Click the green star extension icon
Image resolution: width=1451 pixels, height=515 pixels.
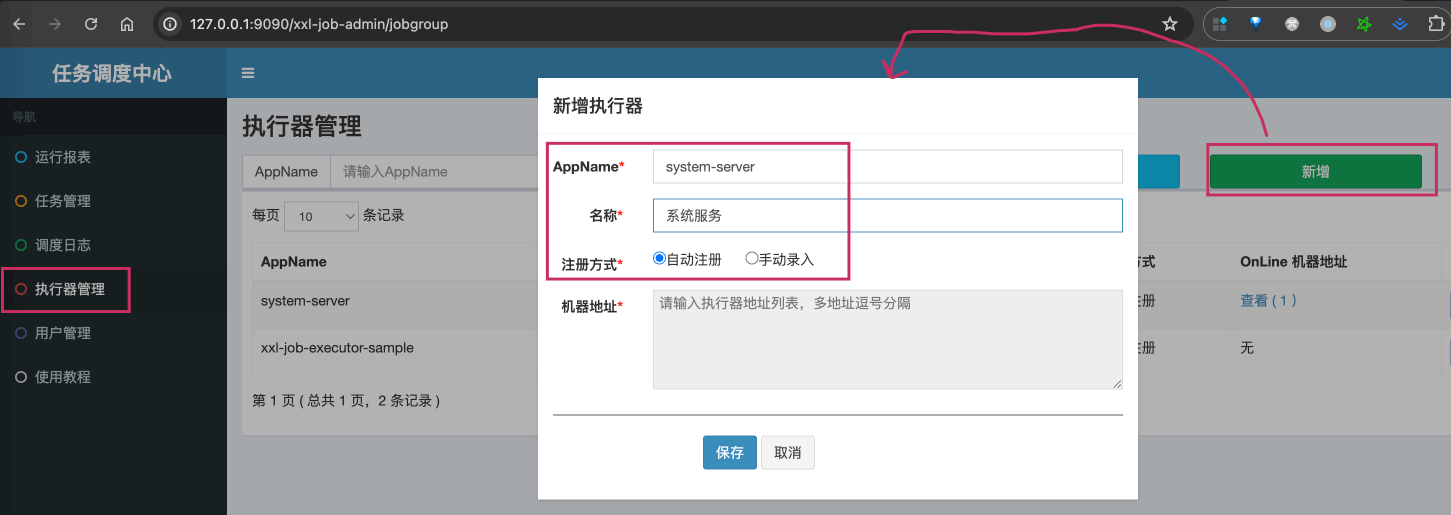click(1363, 24)
